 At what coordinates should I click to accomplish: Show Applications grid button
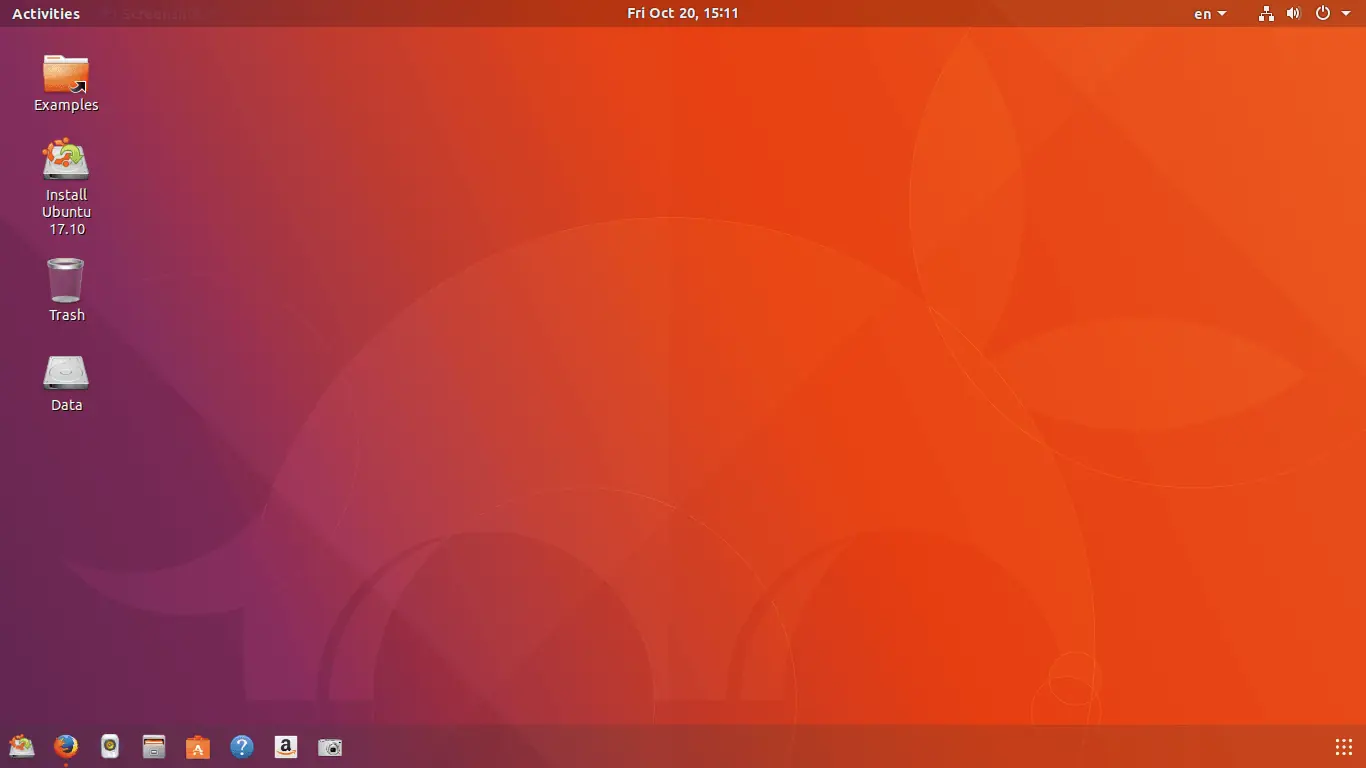(1344, 747)
